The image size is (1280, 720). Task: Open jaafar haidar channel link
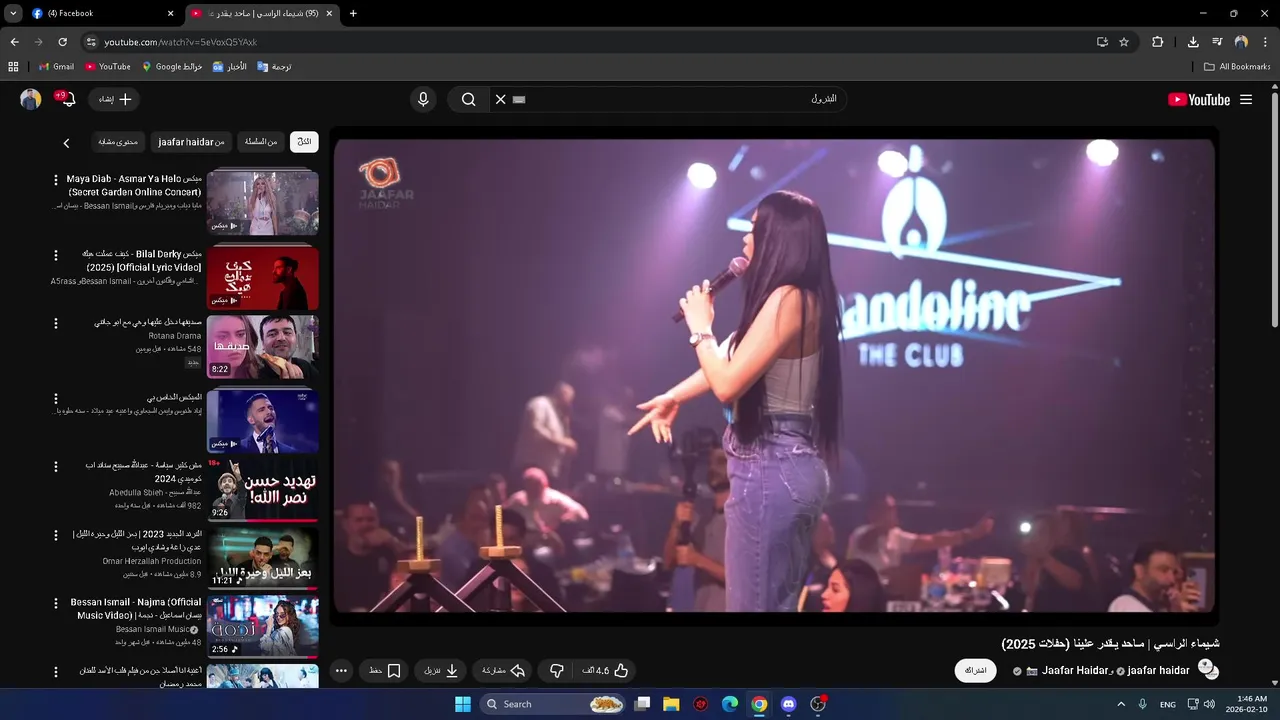pyautogui.click(x=1158, y=670)
